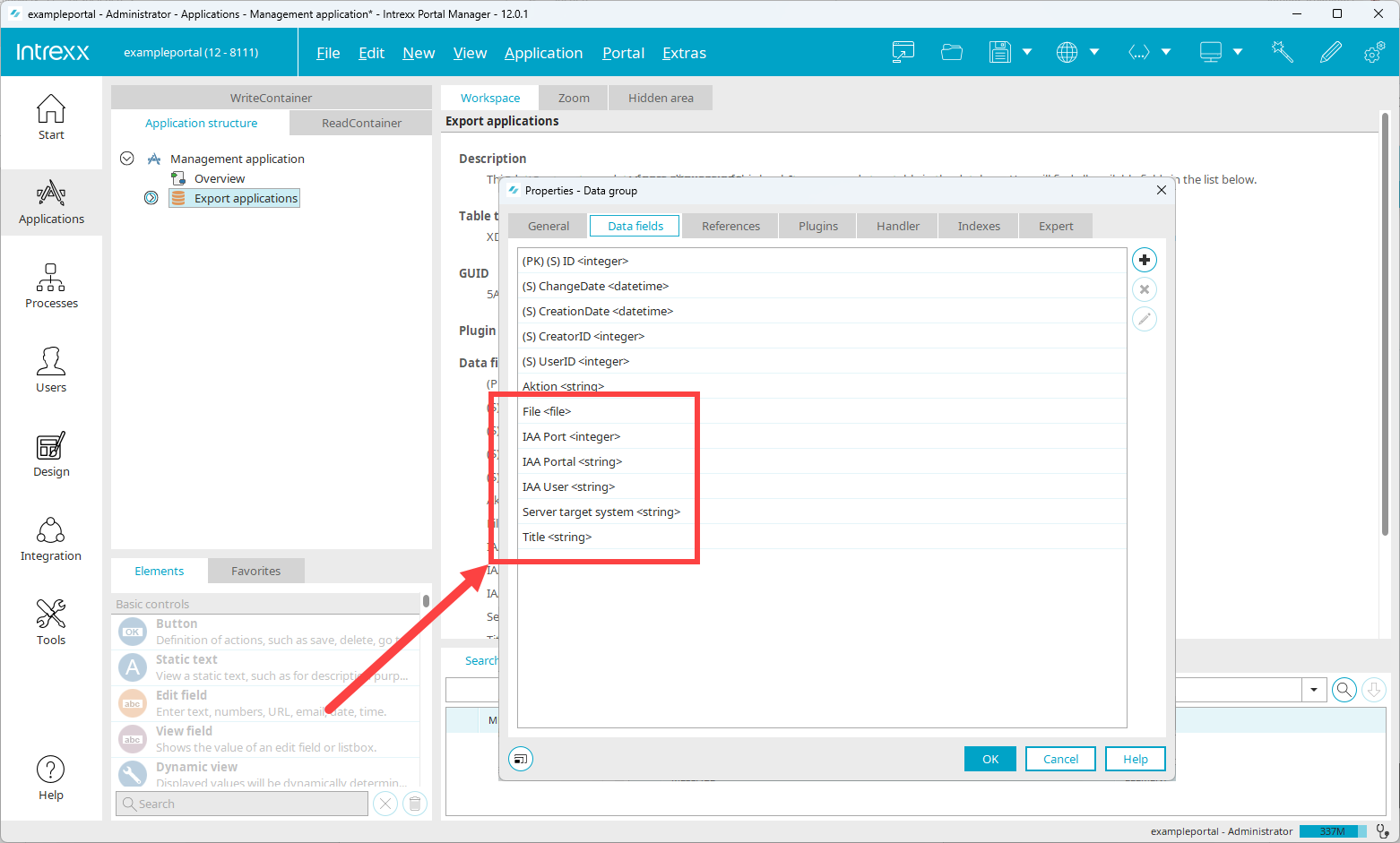Open the Edit menu
This screenshot has width=1400, height=843.
pyautogui.click(x=371, y=53)
